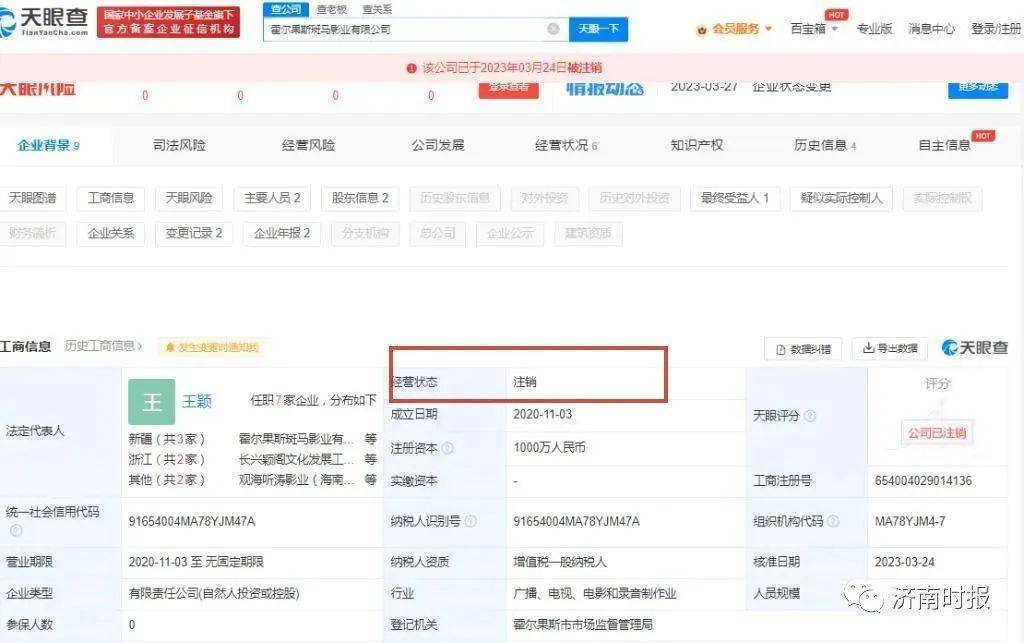Click the 财务简析 section button
The height and width of the screenshot is (643, 1024).
click(x=32, y=233)
